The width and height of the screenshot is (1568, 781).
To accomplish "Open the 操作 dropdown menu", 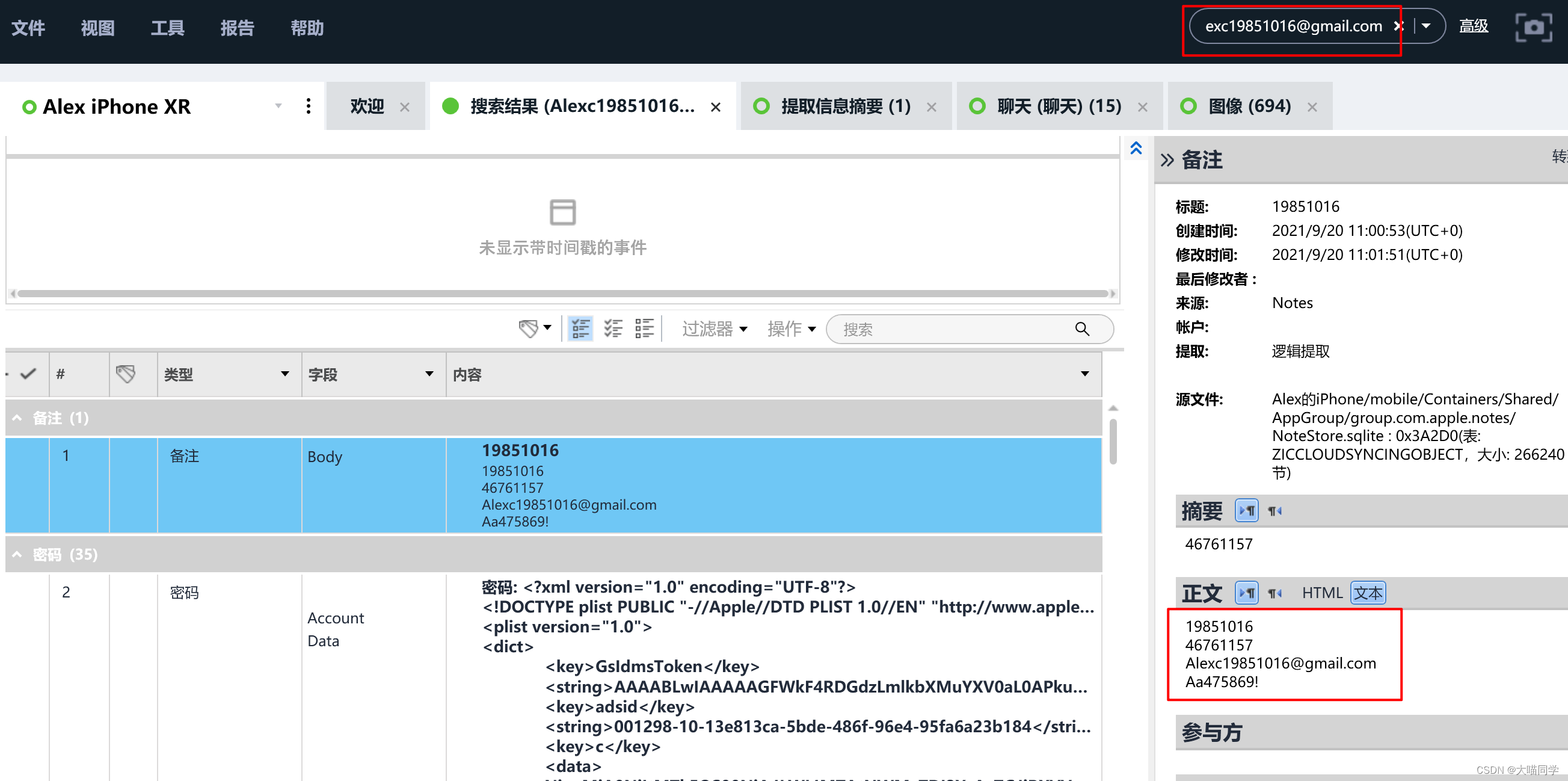I will point(791,329).
